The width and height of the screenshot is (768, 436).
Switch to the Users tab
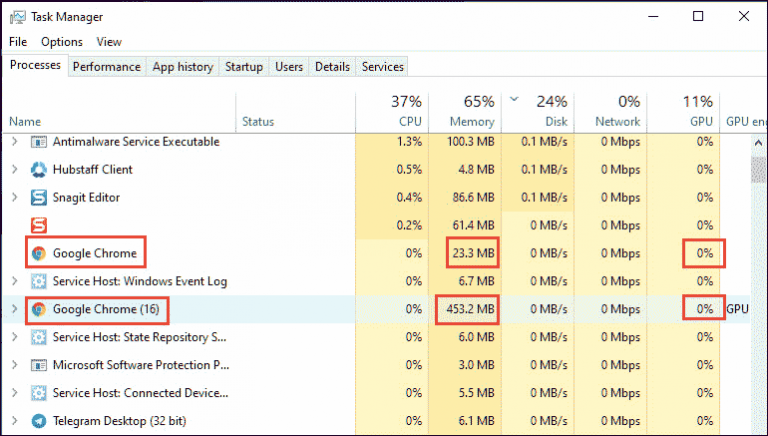coord(289,67)
